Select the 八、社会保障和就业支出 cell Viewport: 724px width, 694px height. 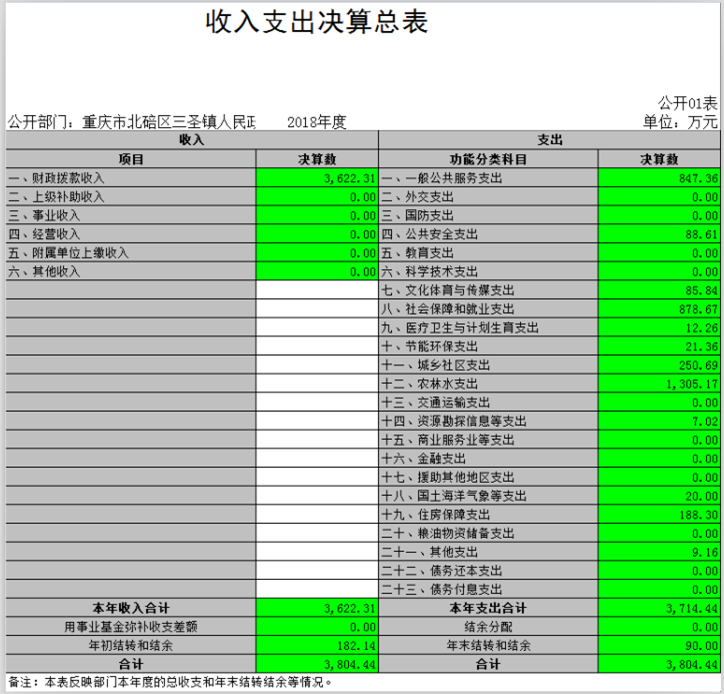488,309
